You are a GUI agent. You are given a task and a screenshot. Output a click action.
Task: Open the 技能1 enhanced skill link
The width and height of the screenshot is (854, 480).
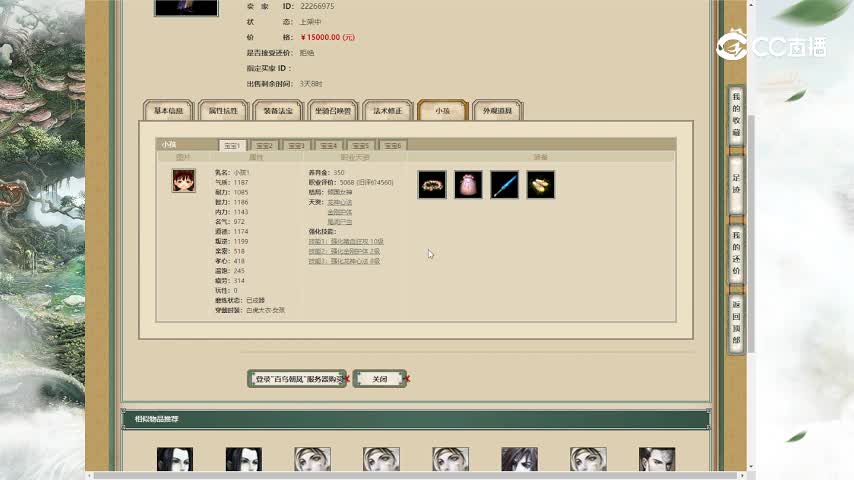(346, 241)
